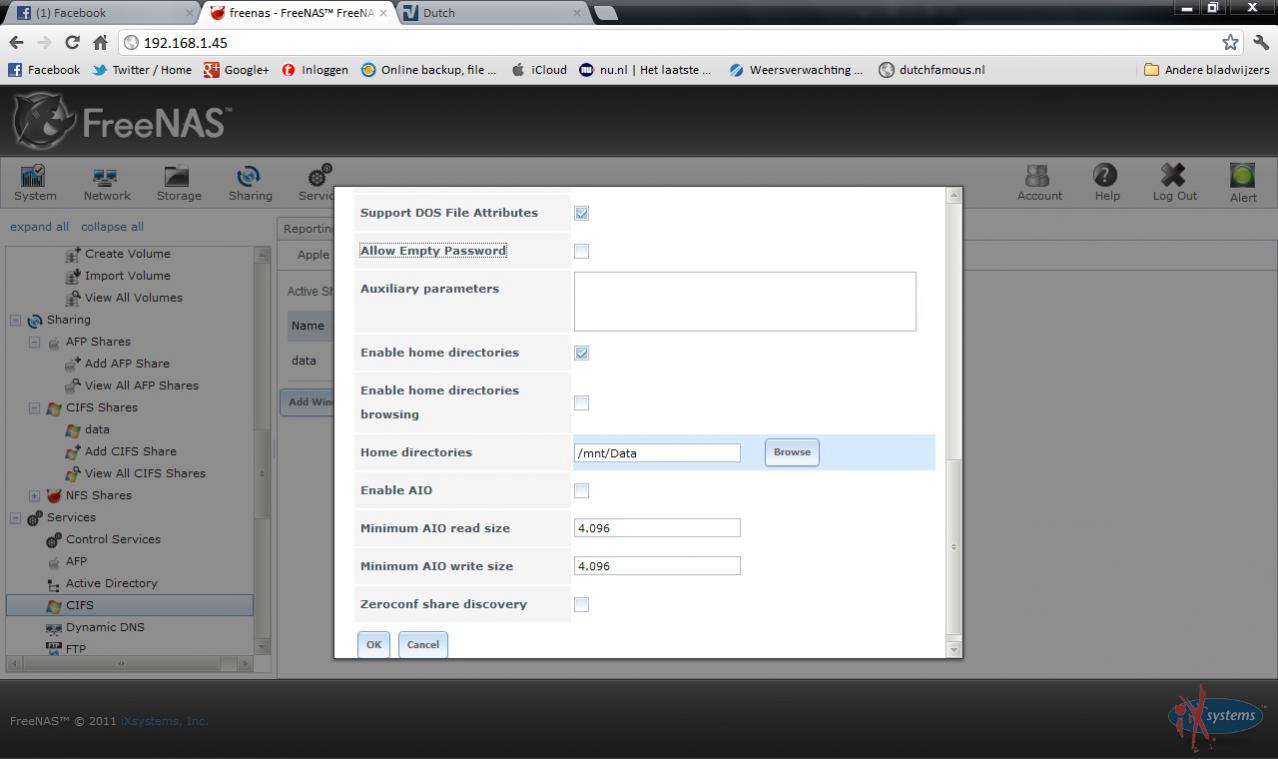This screenshot has width=1278, height=759.
Task: Cancel the CIFS settings dialog
Action: 423,645
